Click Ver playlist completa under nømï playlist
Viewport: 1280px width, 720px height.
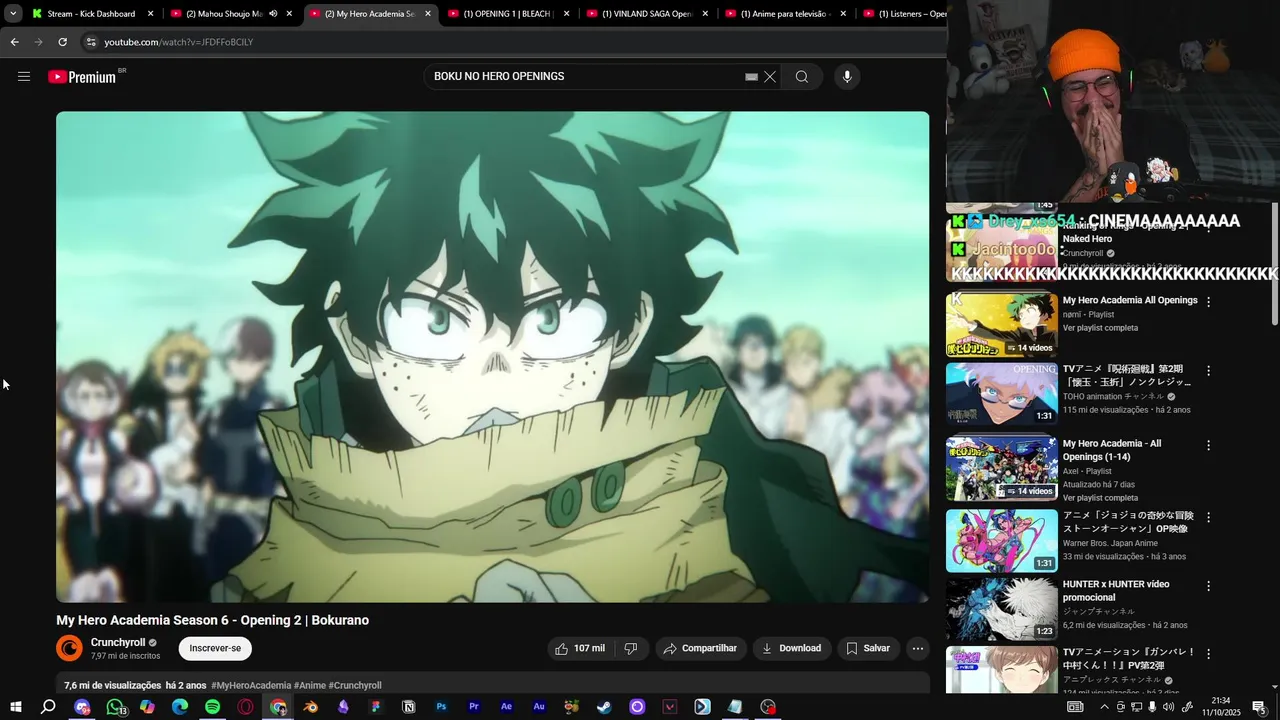(x=1100, y=328)
